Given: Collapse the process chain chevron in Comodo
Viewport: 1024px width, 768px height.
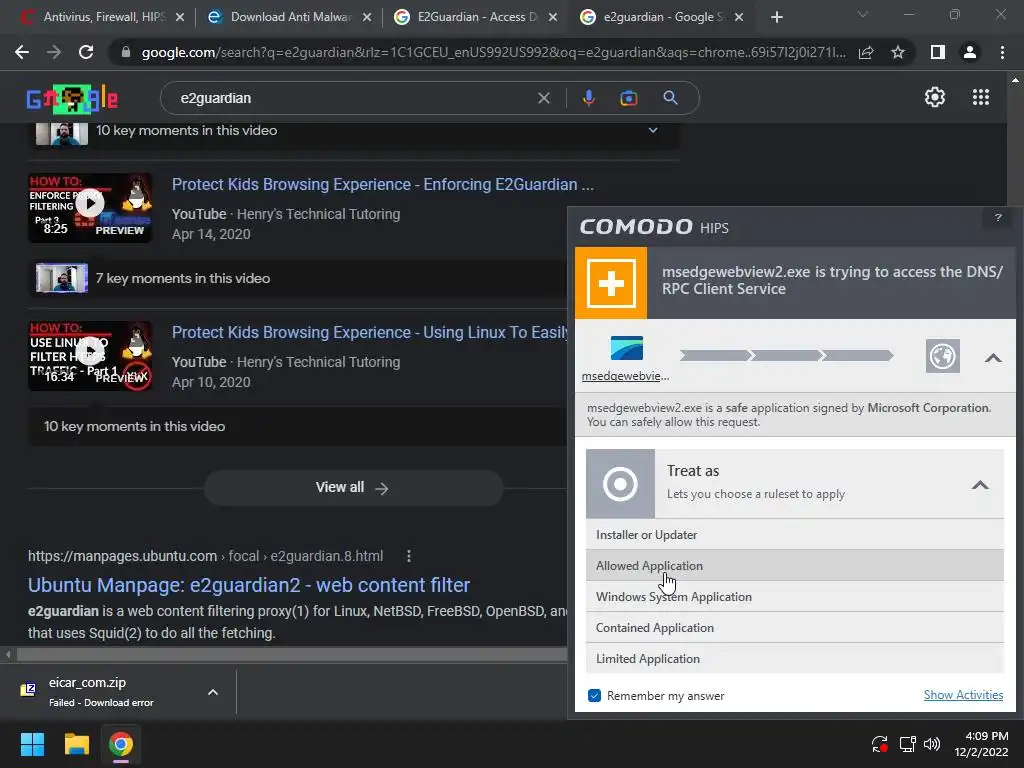Looking at the screenshot, I should (993, 357).
